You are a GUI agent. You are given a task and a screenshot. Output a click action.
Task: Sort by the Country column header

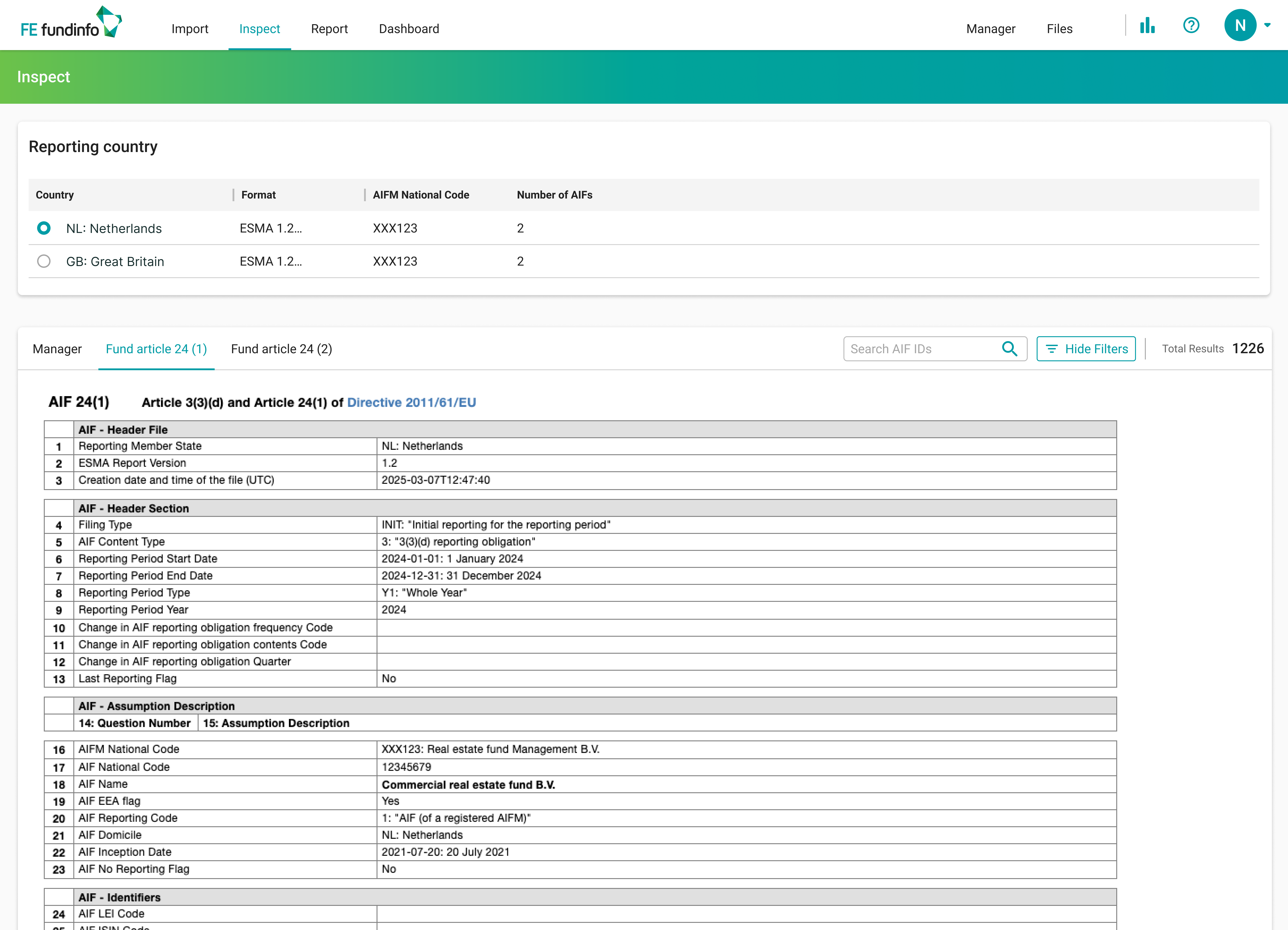click(x=55, y=195)
